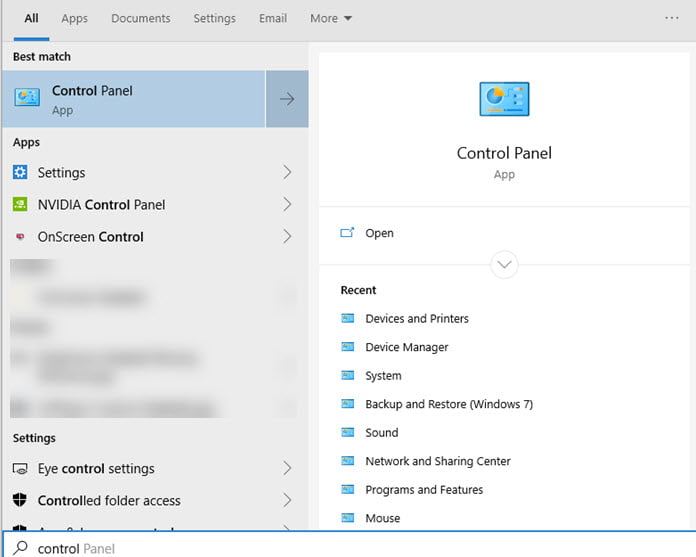Click the Mouse item icon

(x=348, y=518)
